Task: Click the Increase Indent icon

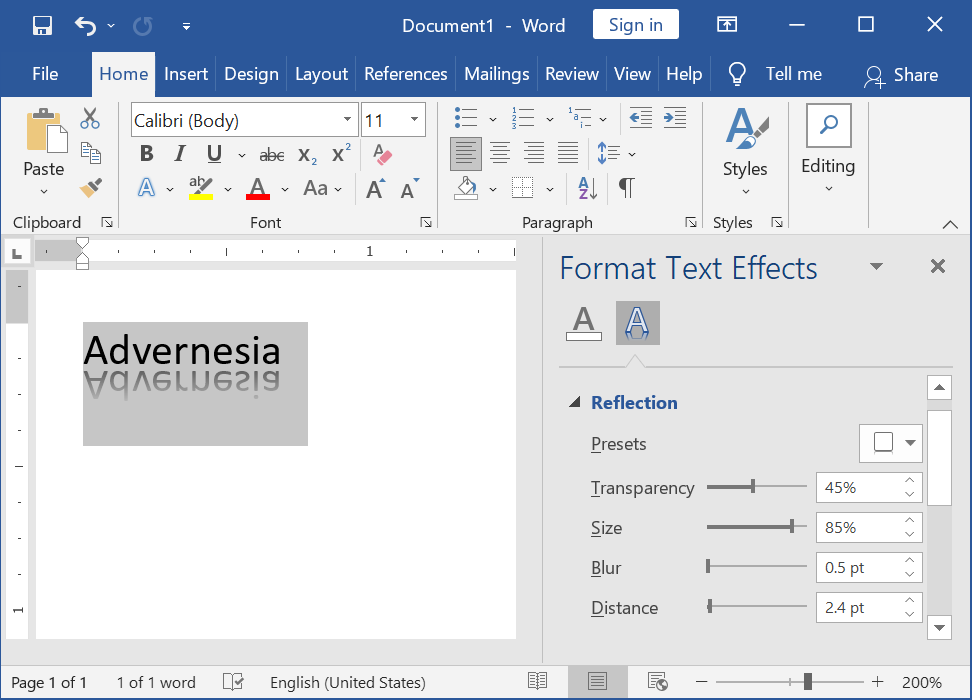Action: pos(674,118)
